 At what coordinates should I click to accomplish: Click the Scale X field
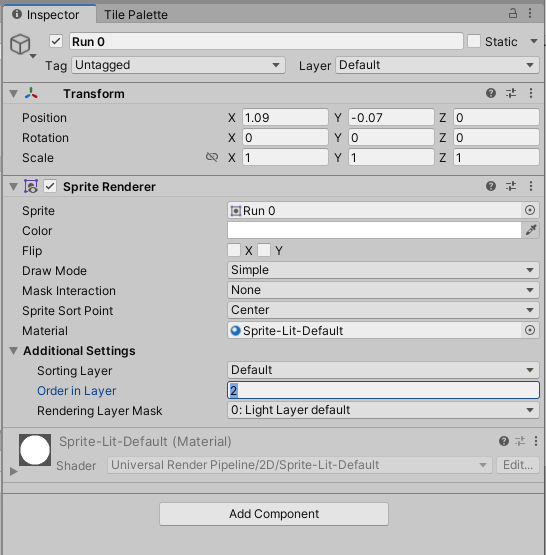tap(285, 157)
